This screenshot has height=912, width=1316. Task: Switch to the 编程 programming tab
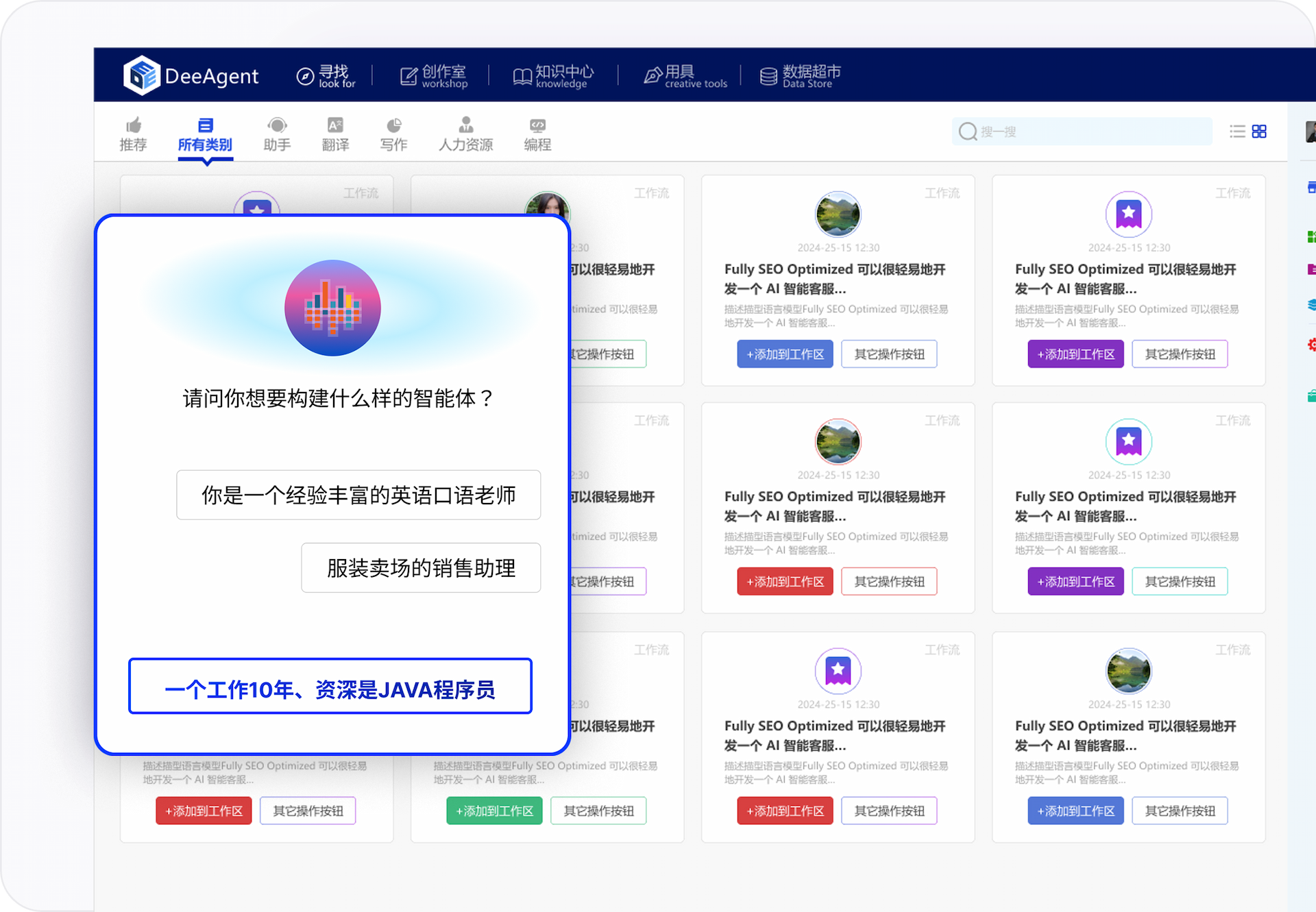(x=537, y=135)
